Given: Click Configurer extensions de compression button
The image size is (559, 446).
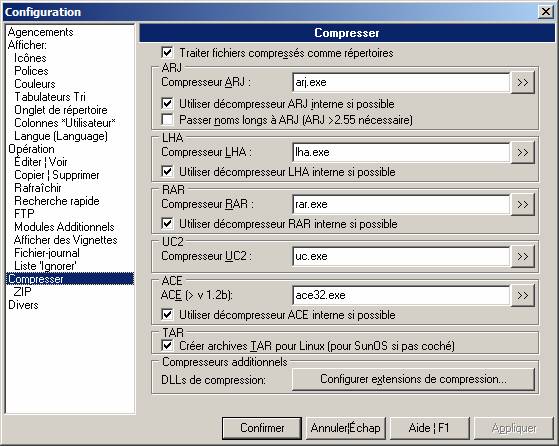Looking at the screenshot, I should [413, 379].
